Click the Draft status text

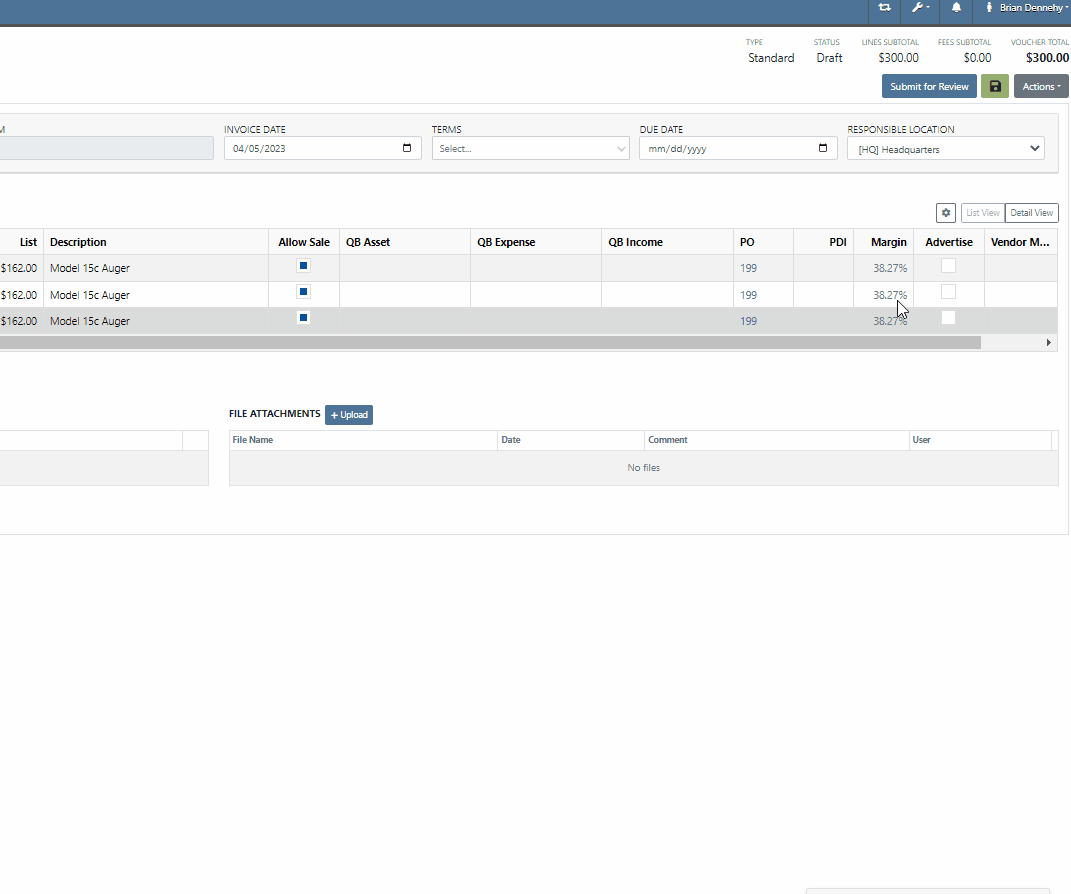(x=829, y=58)
